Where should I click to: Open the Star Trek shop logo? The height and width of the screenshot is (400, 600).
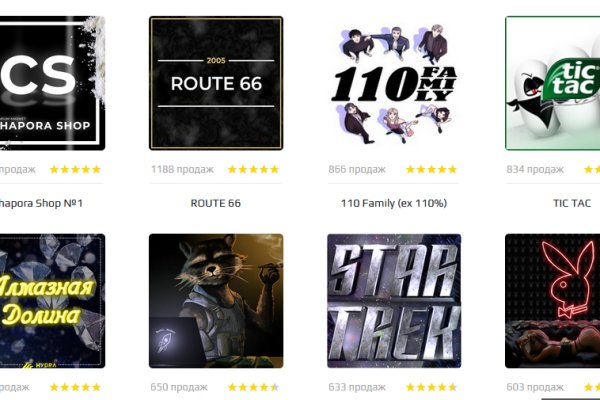point(394,301)
